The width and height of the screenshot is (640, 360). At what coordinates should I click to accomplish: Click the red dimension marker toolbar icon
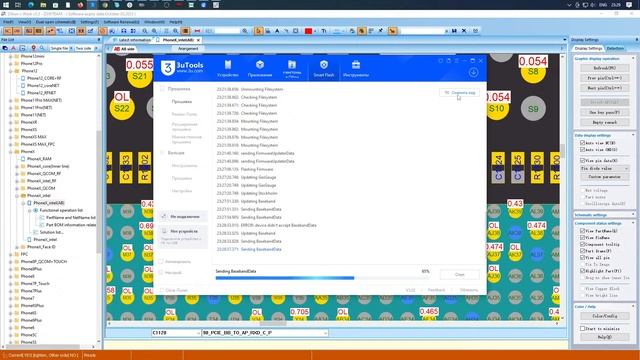pyautogui.click(x=197, y=31)
